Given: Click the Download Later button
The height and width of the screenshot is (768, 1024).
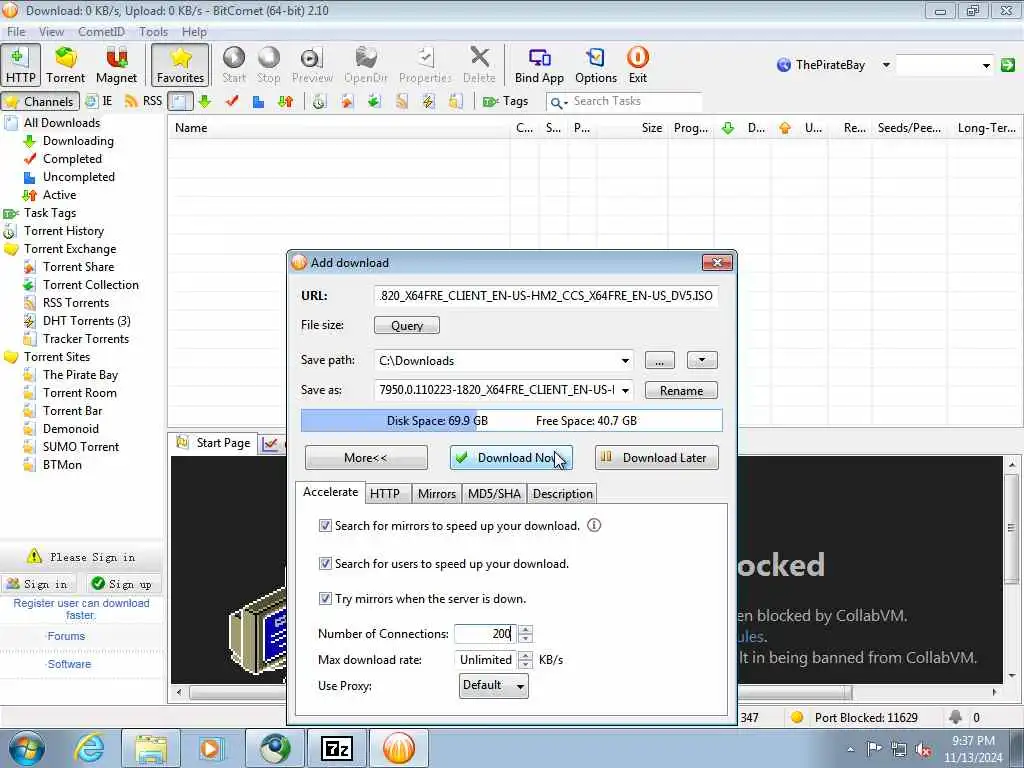Looking at the screenshot, I should click(656, 458).
